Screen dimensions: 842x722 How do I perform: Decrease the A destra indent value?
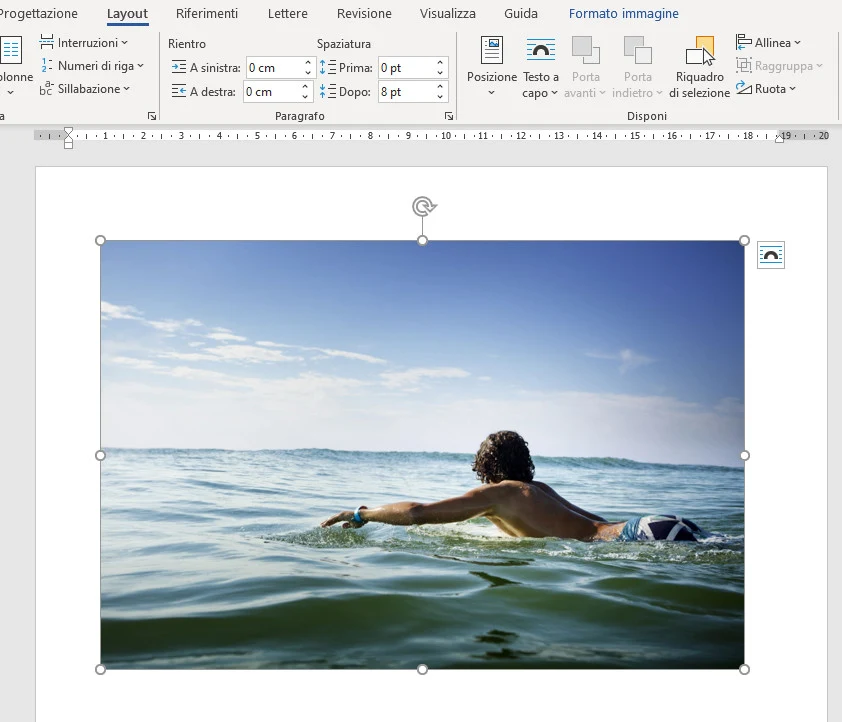pyautogui.click(x=306, y=97)
